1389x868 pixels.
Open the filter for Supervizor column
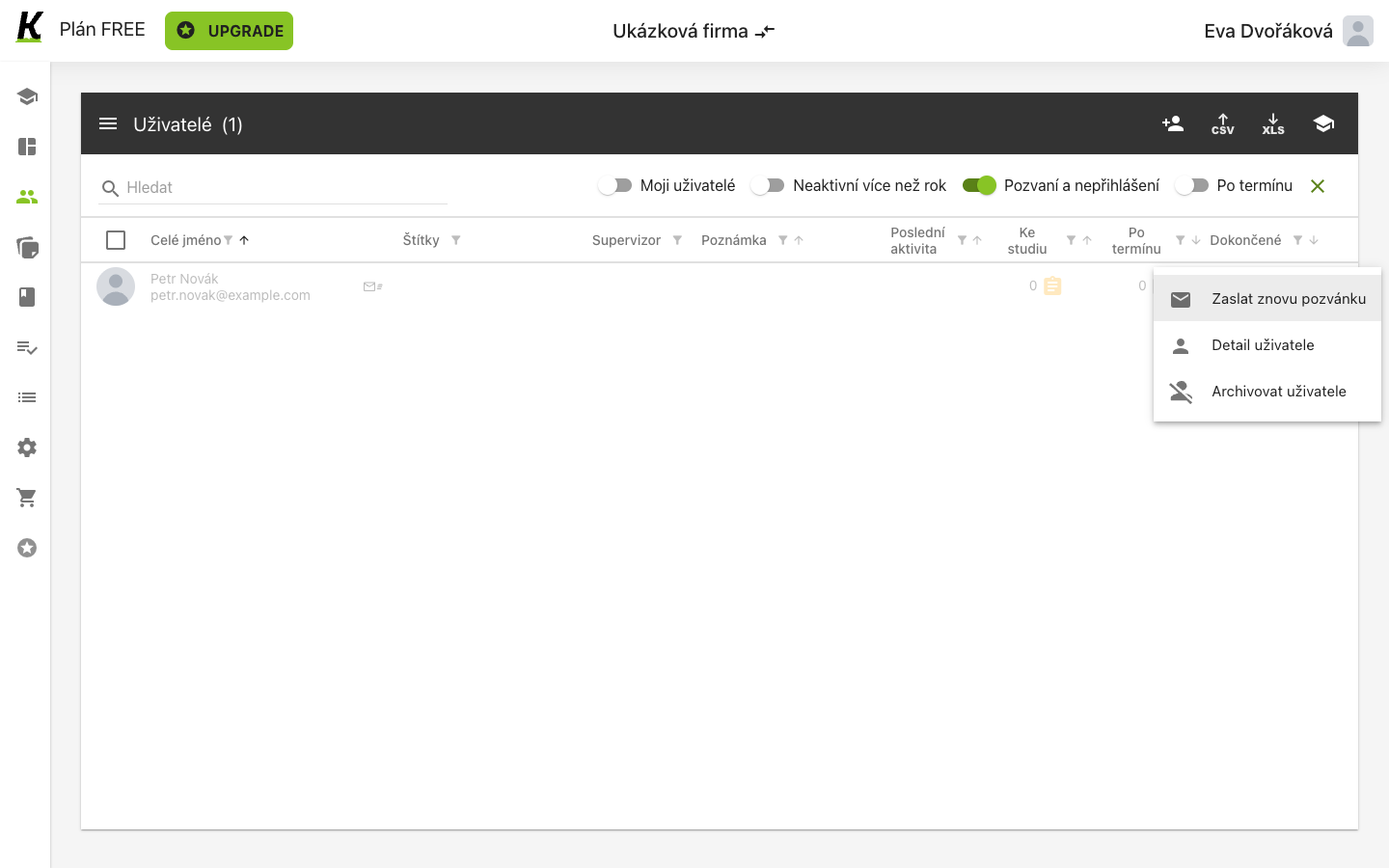(x=677, y=240)
